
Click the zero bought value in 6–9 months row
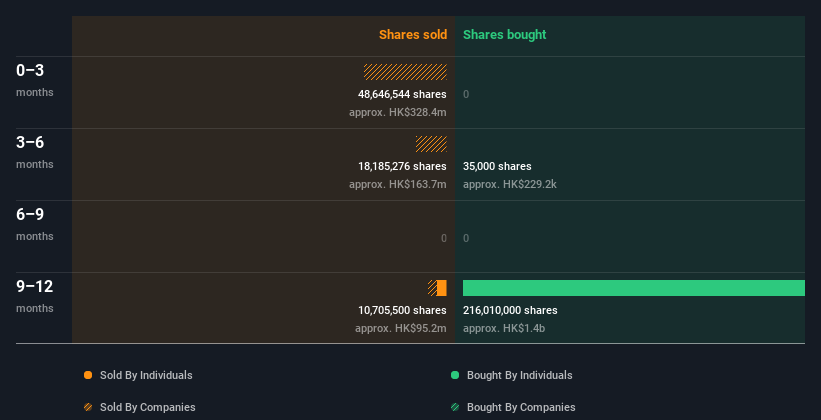pyautogui.click(x=466, y=238)
